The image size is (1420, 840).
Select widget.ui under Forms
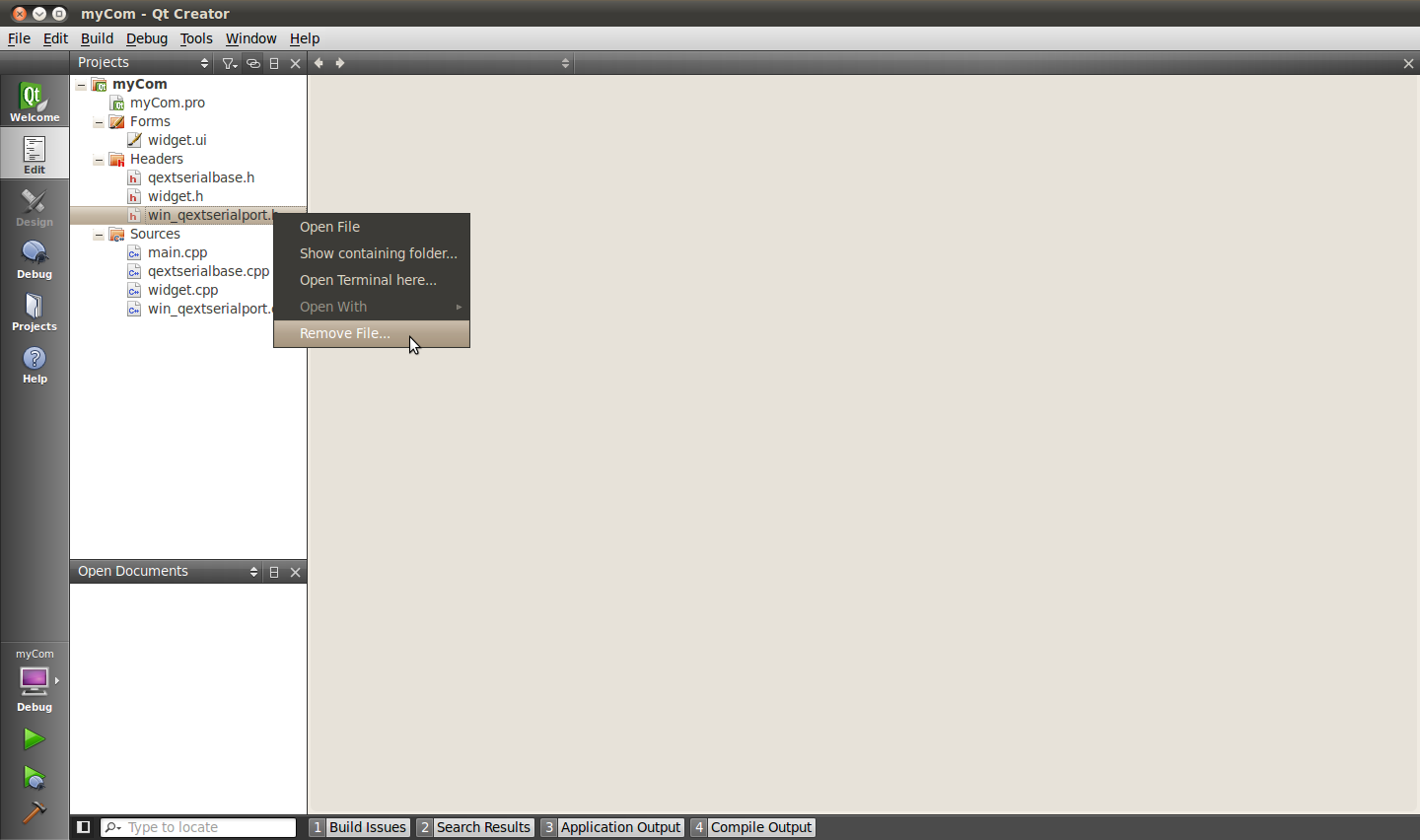click(x=177, y=140)
